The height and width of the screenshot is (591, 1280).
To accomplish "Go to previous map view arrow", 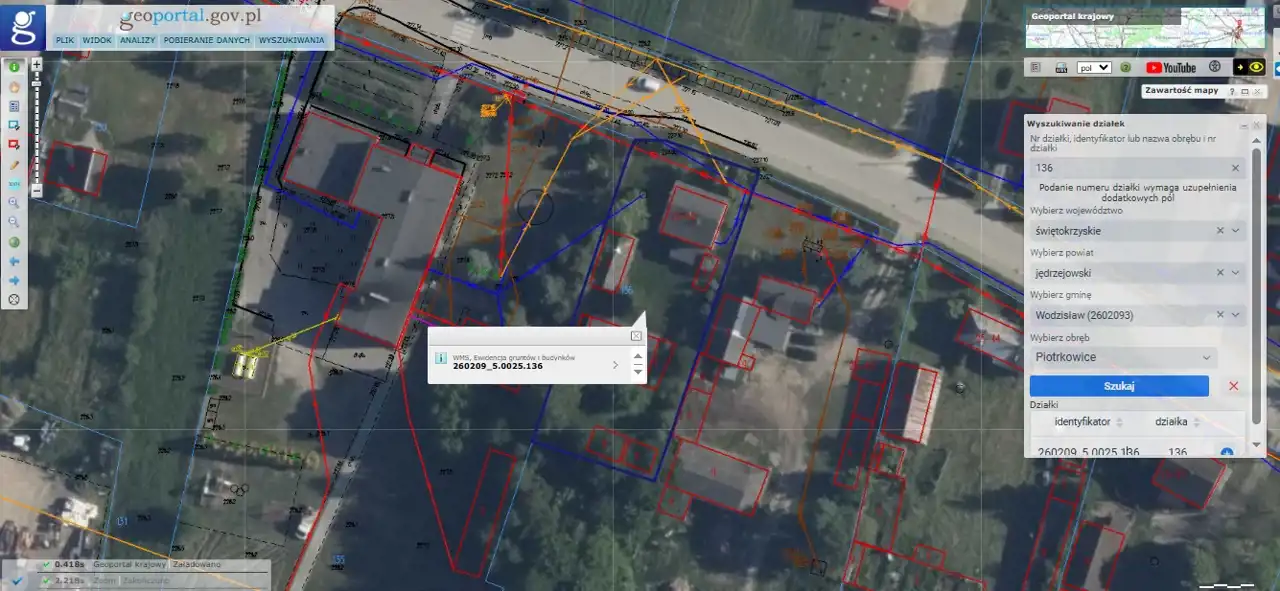I will click(x=15, y=260).
